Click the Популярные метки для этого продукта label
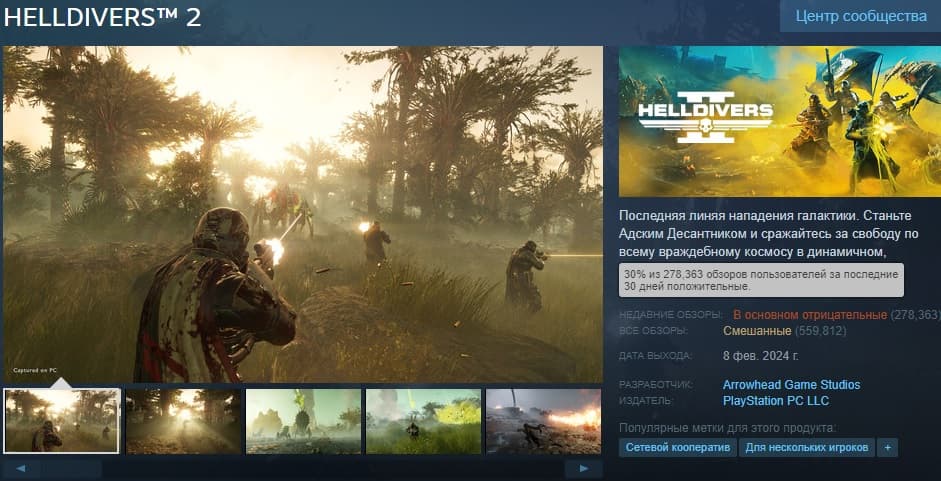The width and height of the screenshot is (941, 481). pos(728,428)
